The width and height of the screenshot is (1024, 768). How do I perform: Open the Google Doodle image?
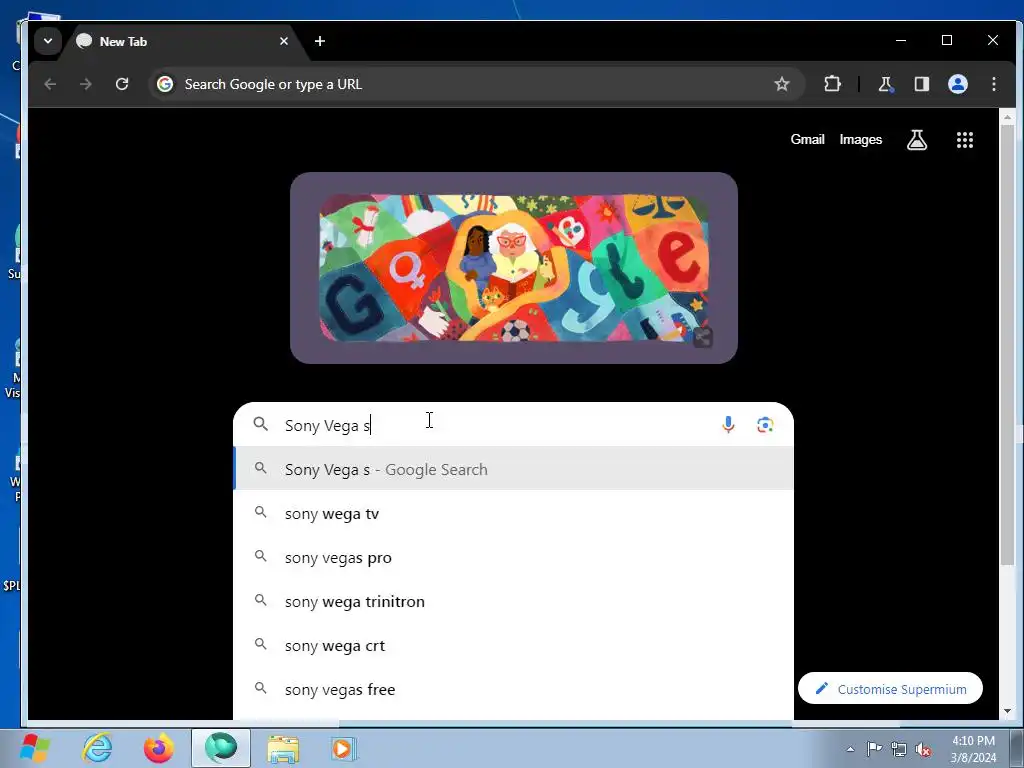514,268
